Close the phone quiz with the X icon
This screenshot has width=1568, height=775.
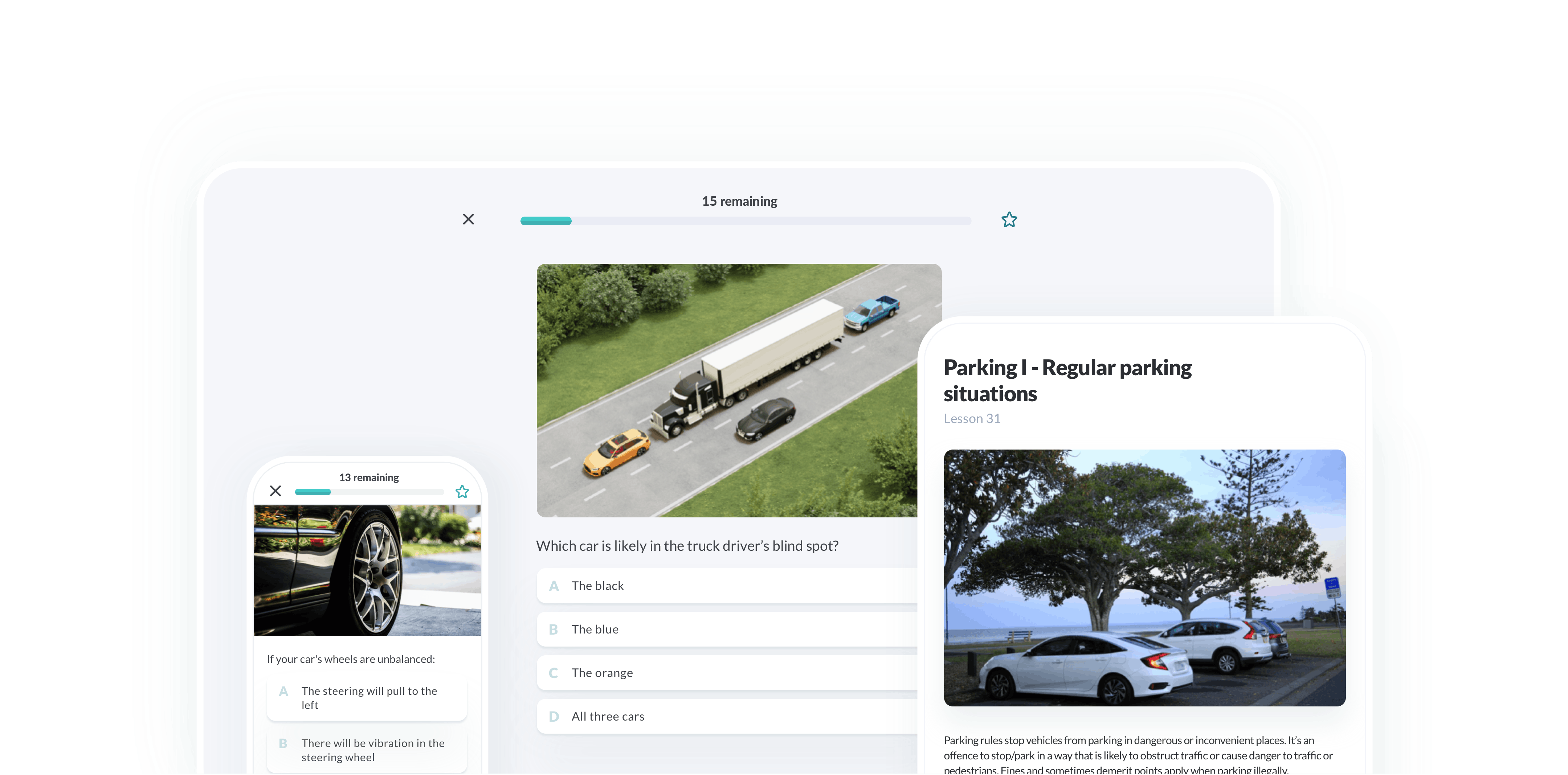click(275, 491)
